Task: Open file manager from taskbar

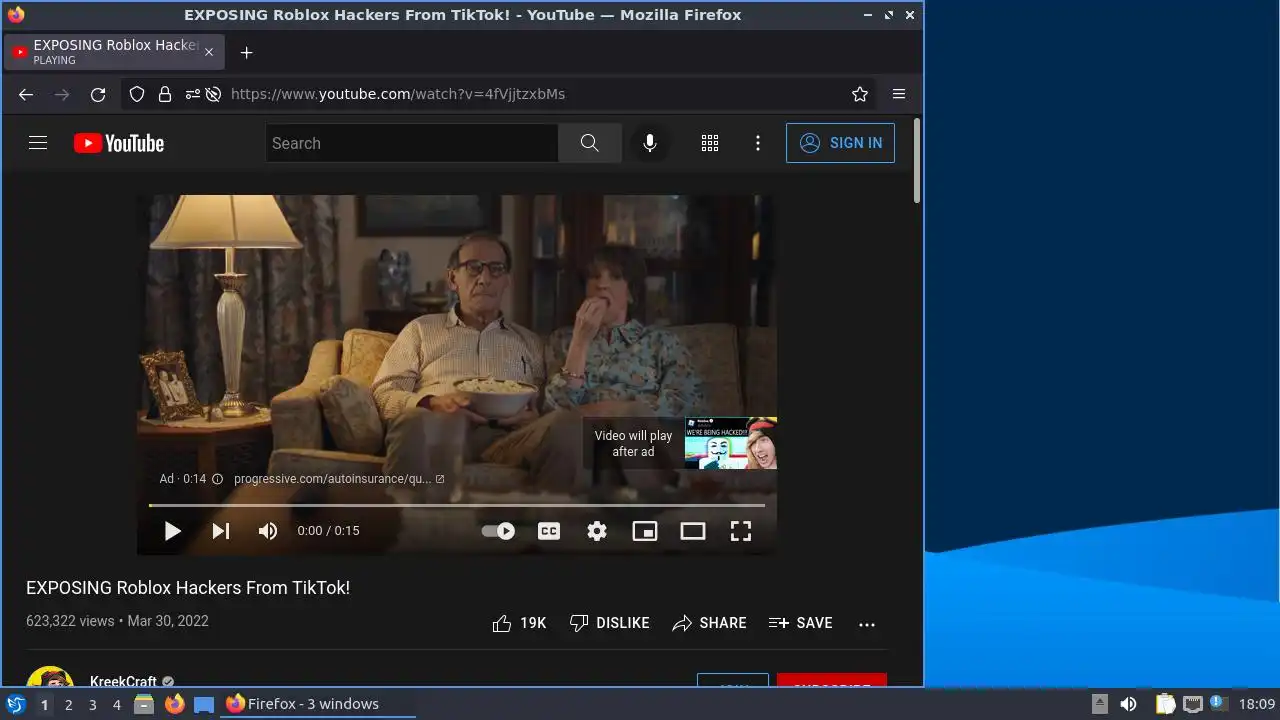Action: point(144,704)
